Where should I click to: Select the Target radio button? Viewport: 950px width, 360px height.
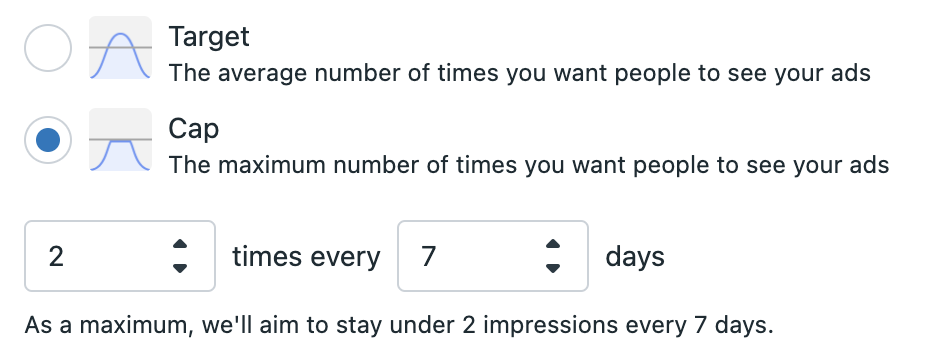tap(48, 48)
